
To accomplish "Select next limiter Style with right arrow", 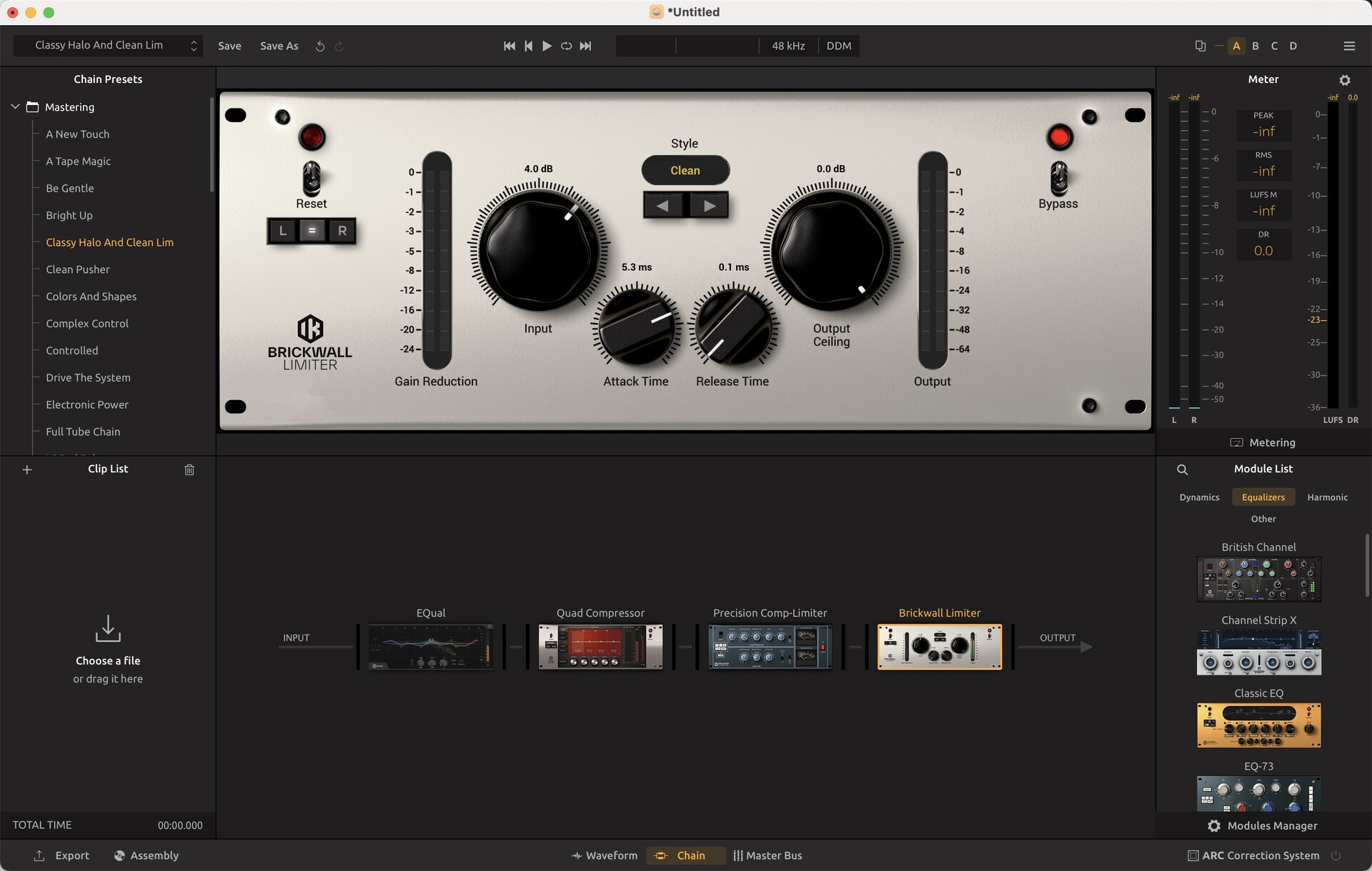I will pos(709,206).
